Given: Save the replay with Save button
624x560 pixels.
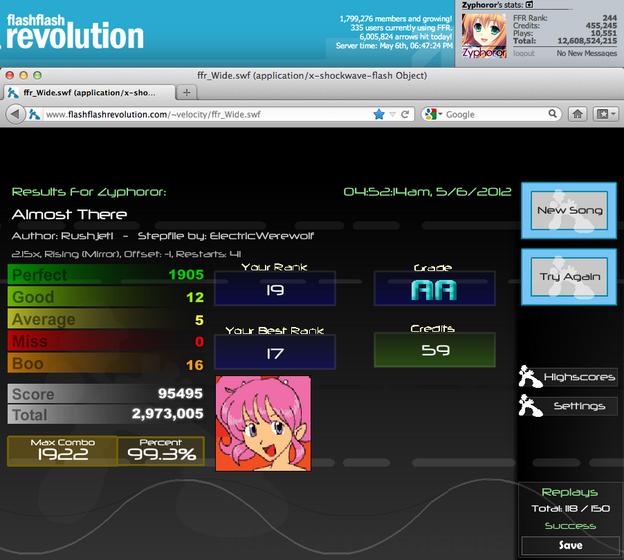Looking at the screenshot, I should tap(570, 545).
